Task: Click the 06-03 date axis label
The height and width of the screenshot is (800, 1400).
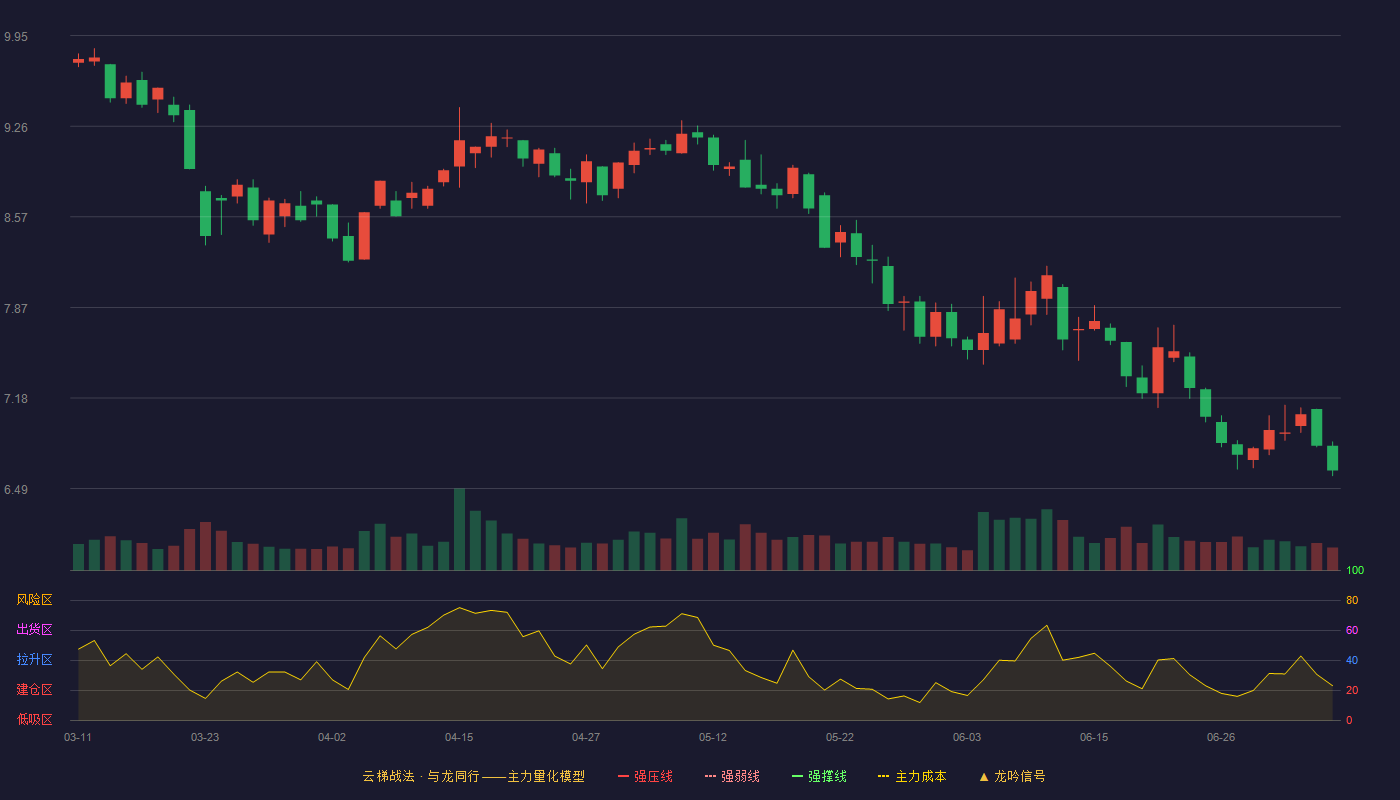Action: [x=967, y=737]
